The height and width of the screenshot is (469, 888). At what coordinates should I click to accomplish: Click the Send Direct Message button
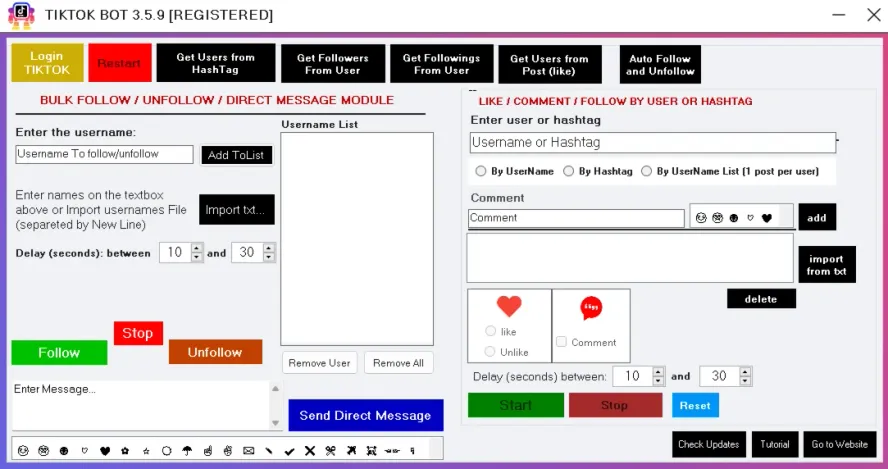click(x=366, y=415)
